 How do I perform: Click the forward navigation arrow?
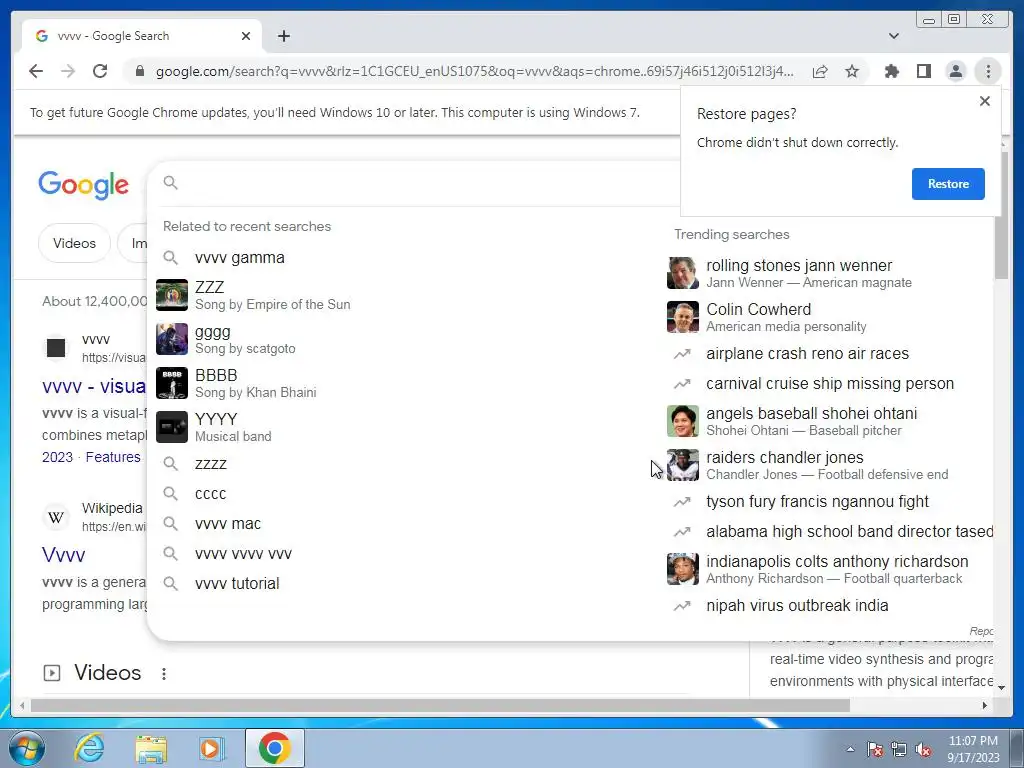coord(68,71)
